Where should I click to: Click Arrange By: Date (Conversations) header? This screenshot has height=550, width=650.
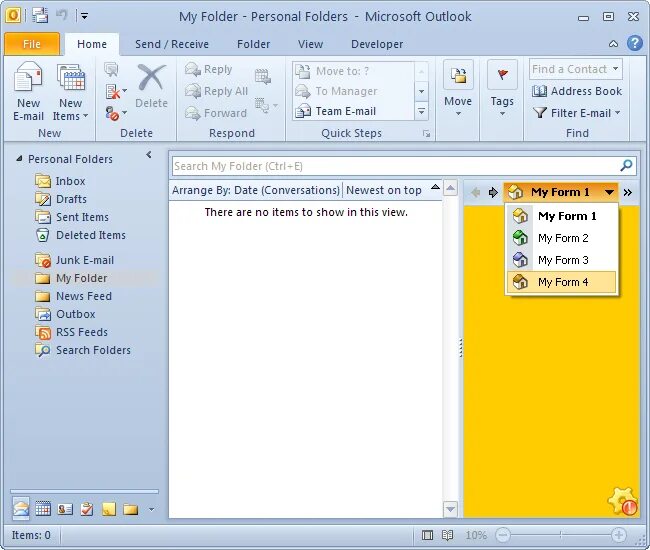(256, 190)
